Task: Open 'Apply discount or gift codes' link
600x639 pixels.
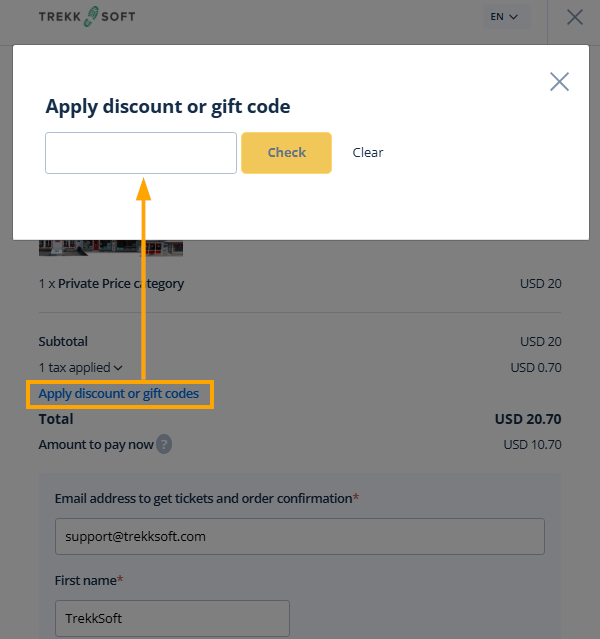Action: pos(119,394)
